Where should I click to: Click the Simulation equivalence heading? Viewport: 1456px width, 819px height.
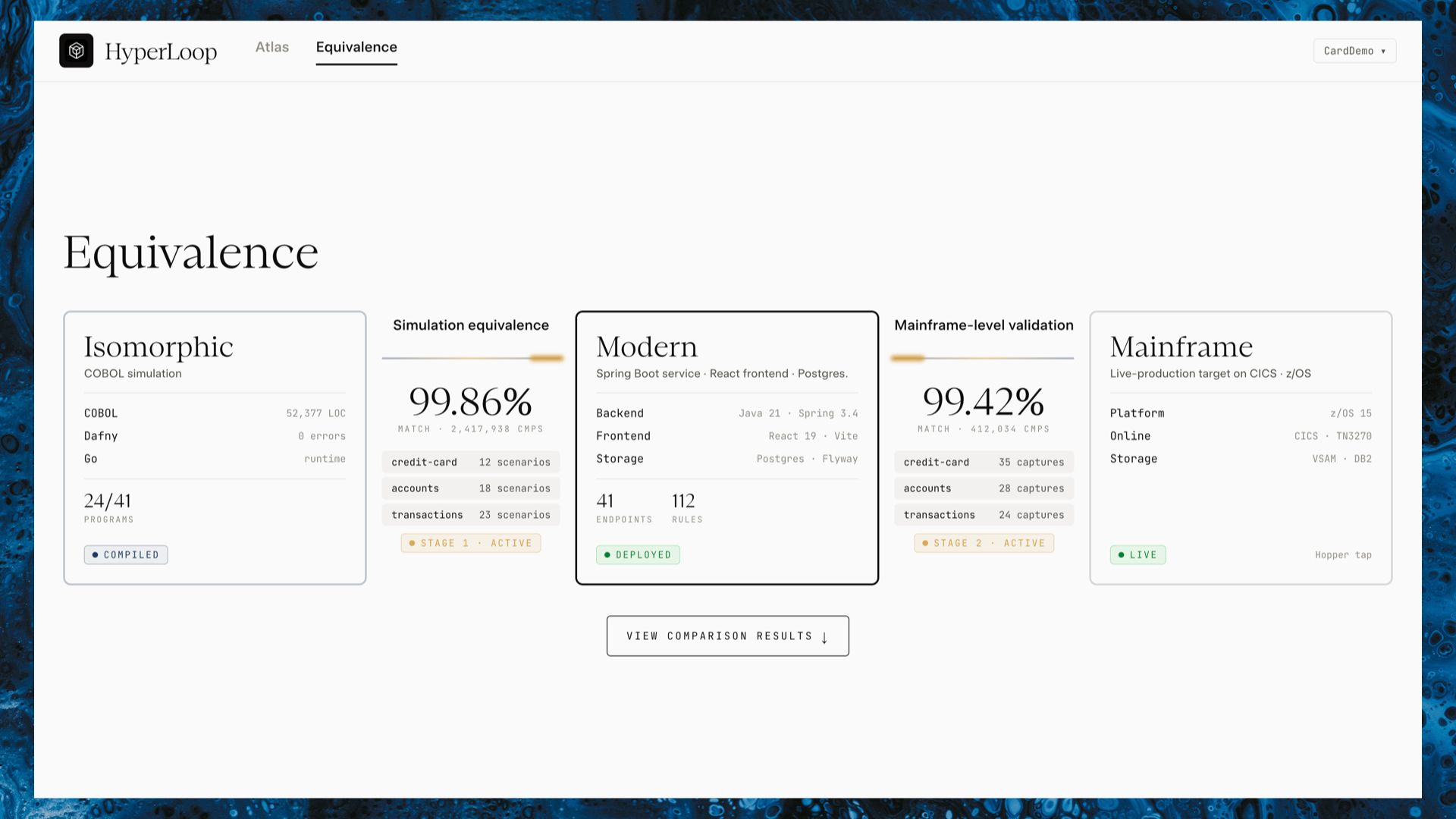point(471,325)
